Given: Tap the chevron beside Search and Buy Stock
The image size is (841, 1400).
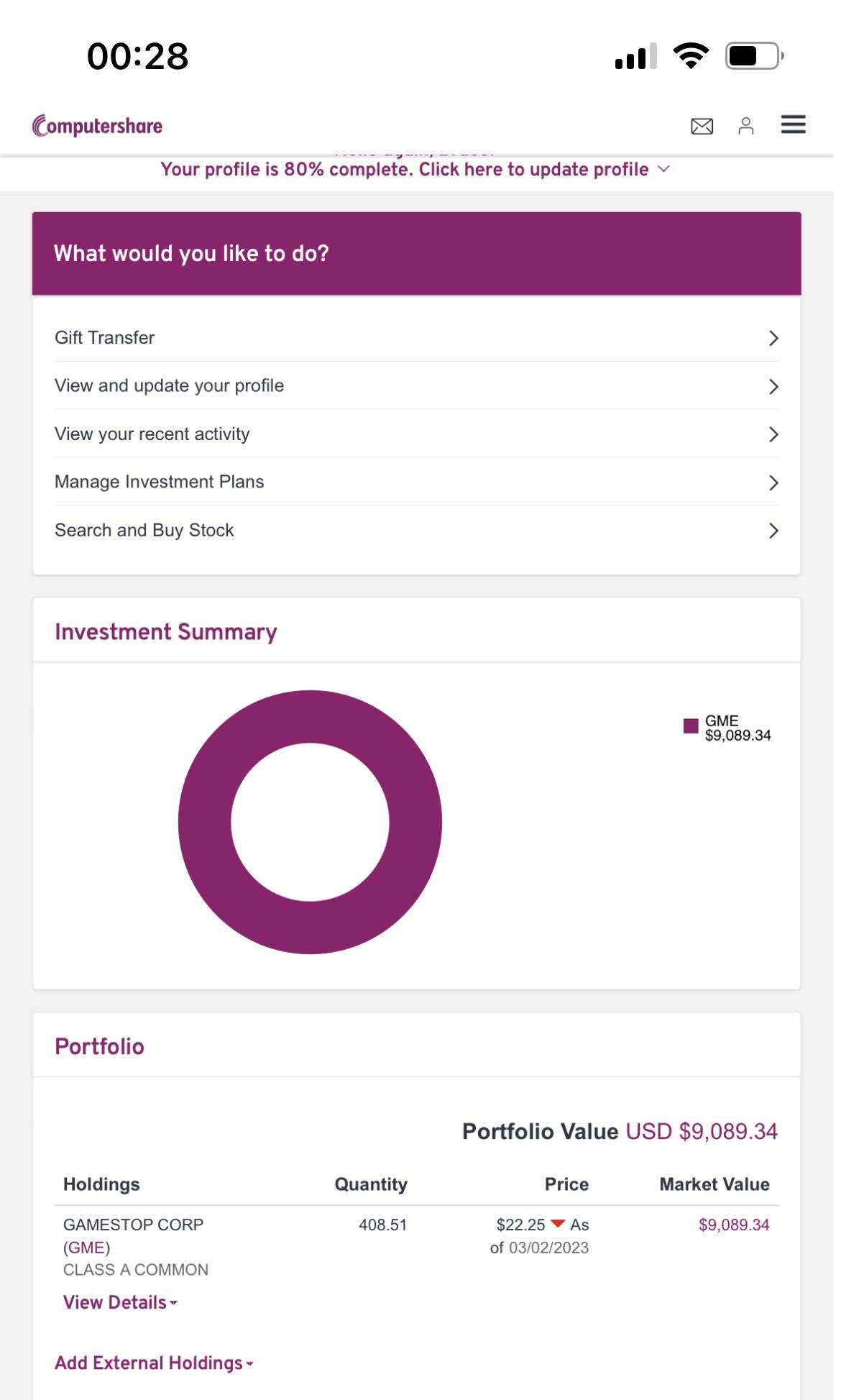Looking at the screenshot, I should pyautogui.click(x=773, y=531).
